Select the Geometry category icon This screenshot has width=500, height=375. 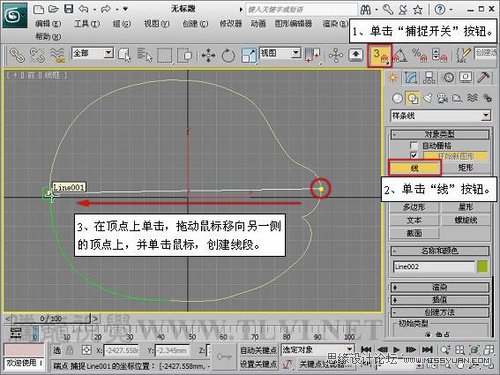[397, 98]
